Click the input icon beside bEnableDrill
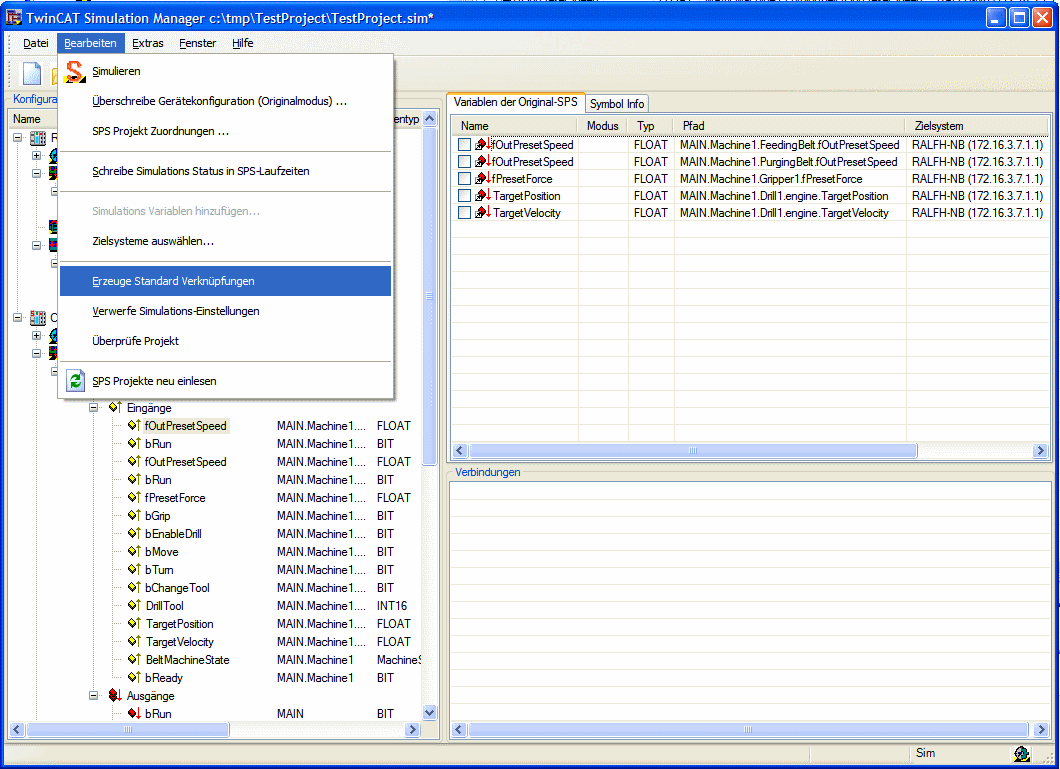 pyautogui.click(x=134, y=534)
